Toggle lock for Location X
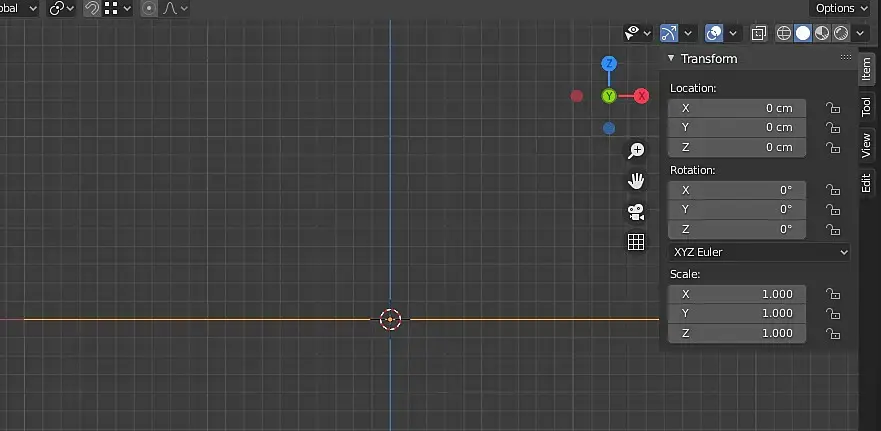The image size is (881, 431). click(x=833, y=108)
